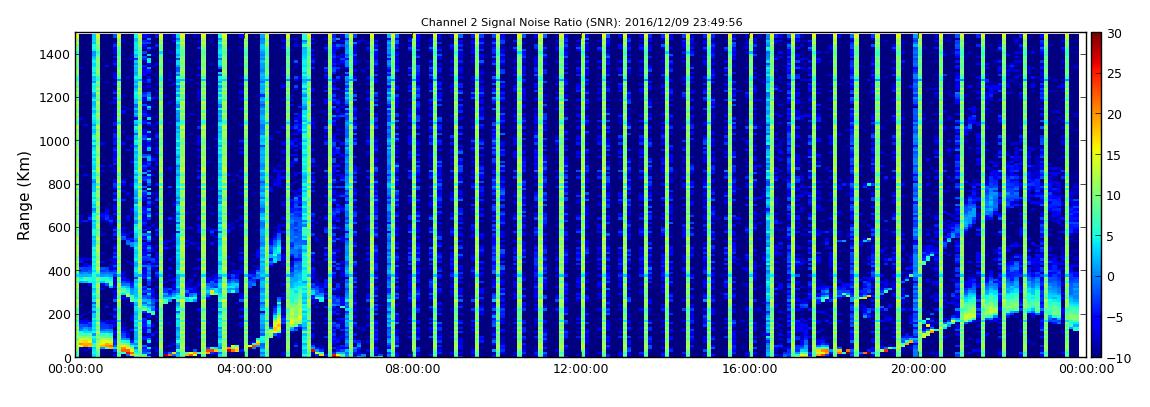1150x407 pixels.
Task: Click the dark blue bottom of the colorbar
Action: [x=1096, y=351]
